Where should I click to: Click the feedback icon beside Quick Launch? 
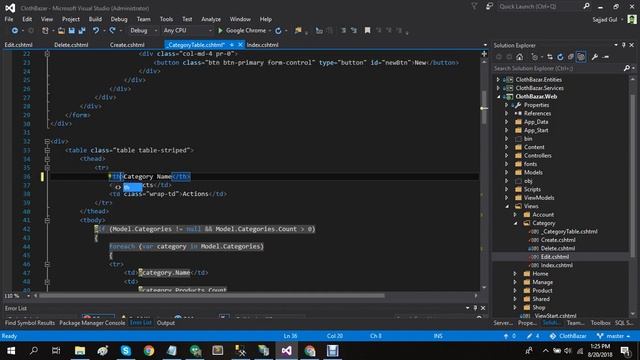(x=489, y=7)
